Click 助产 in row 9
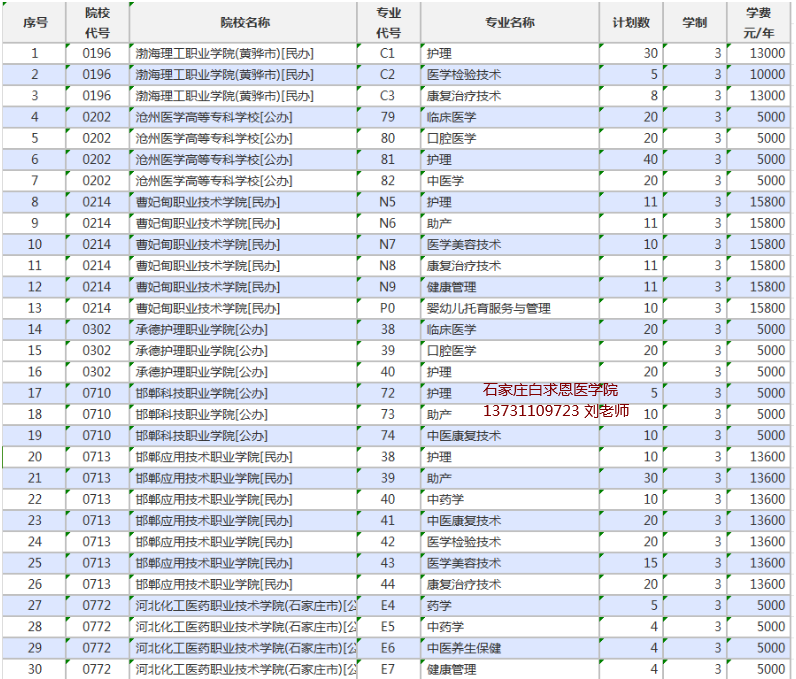The height and width of the screenshot is (679, 796). click(x=439, y=223)
